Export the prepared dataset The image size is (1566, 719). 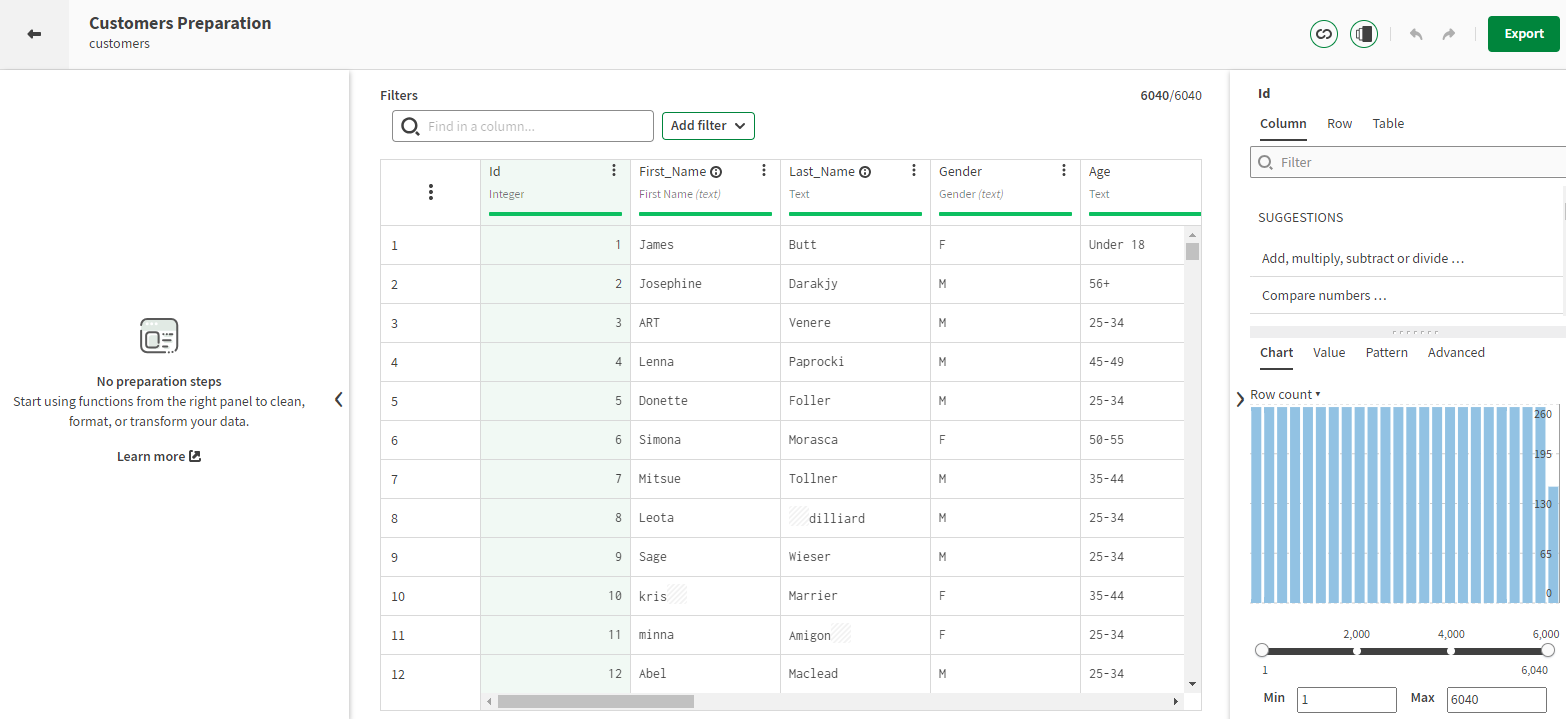click(1524, 34)
